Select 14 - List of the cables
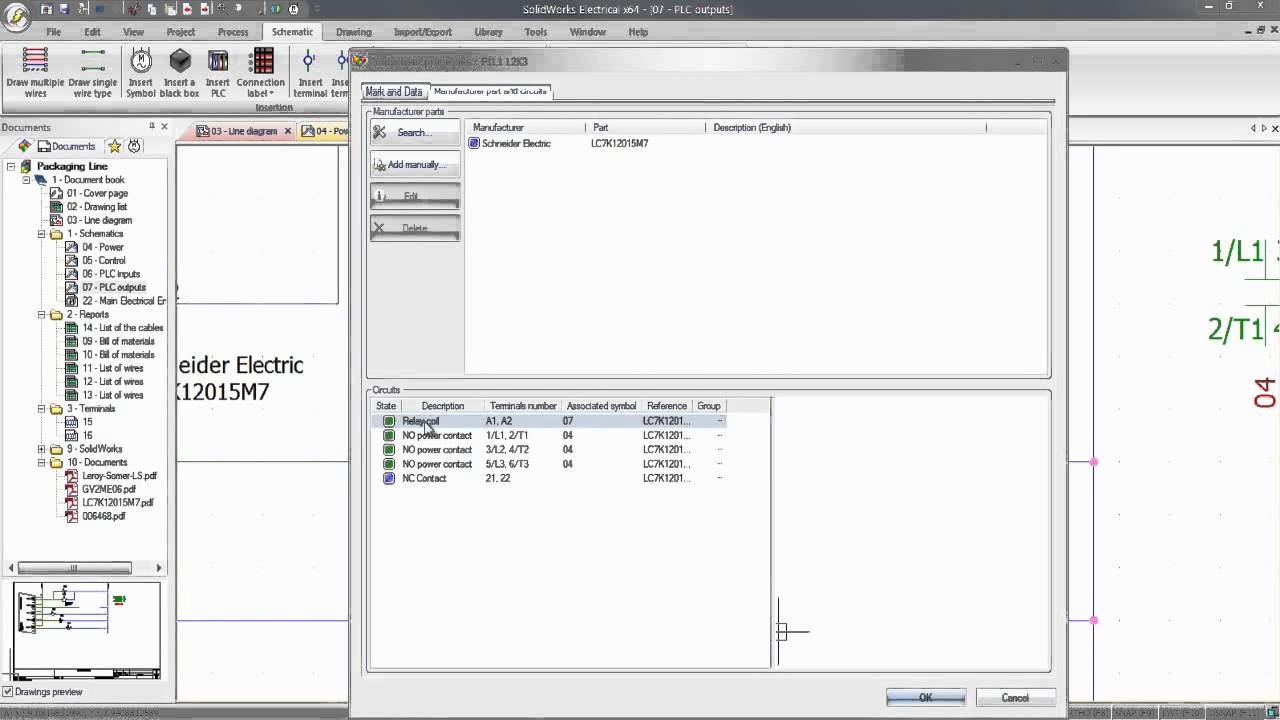This screenshot has width=1280, height=720. pyautogui.click(x=122, y=328)
